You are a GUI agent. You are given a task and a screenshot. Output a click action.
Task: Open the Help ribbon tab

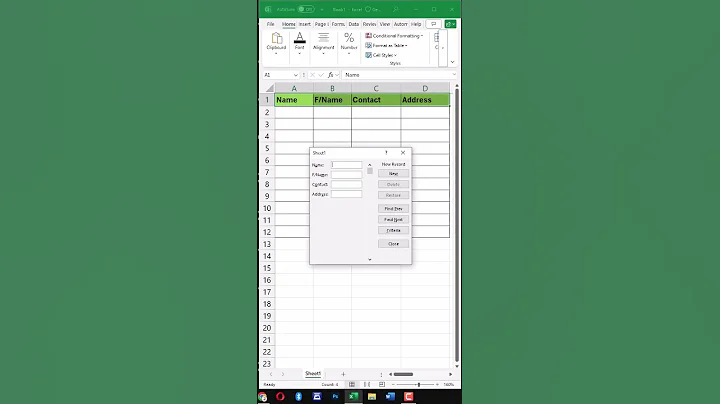pos(416,24)
